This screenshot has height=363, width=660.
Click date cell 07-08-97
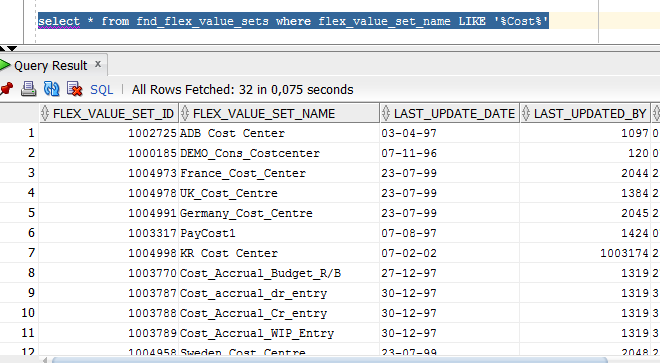click(450, 233)
